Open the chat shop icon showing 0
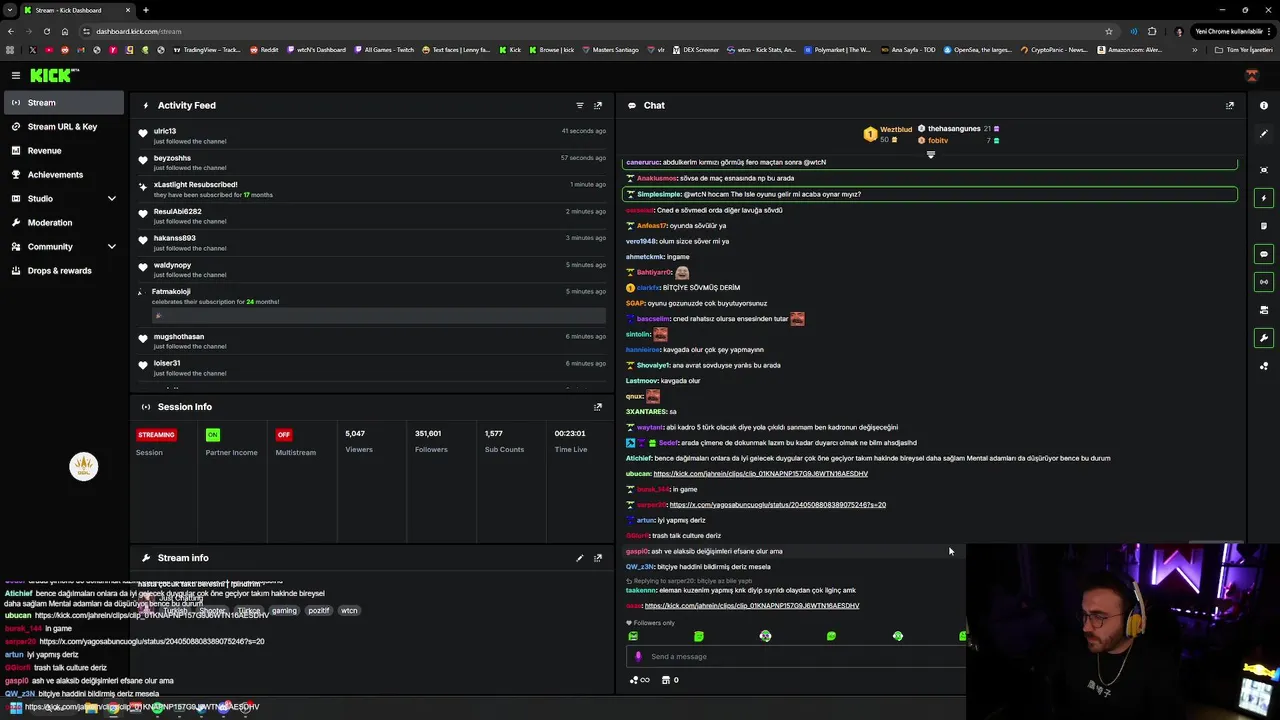1280x720 pixels. coord(670,680)
